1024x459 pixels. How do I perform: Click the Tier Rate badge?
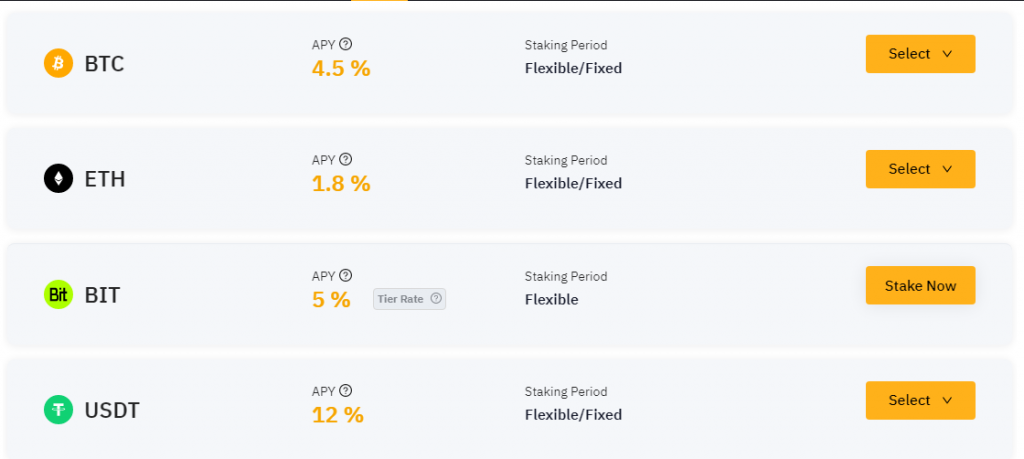click(409, 299)
